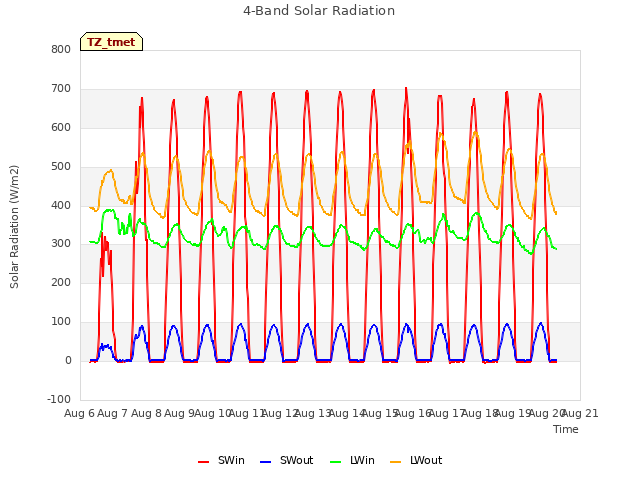
Task: Click the 800 y-axis tick label
Action: click(x=61, y=49)
